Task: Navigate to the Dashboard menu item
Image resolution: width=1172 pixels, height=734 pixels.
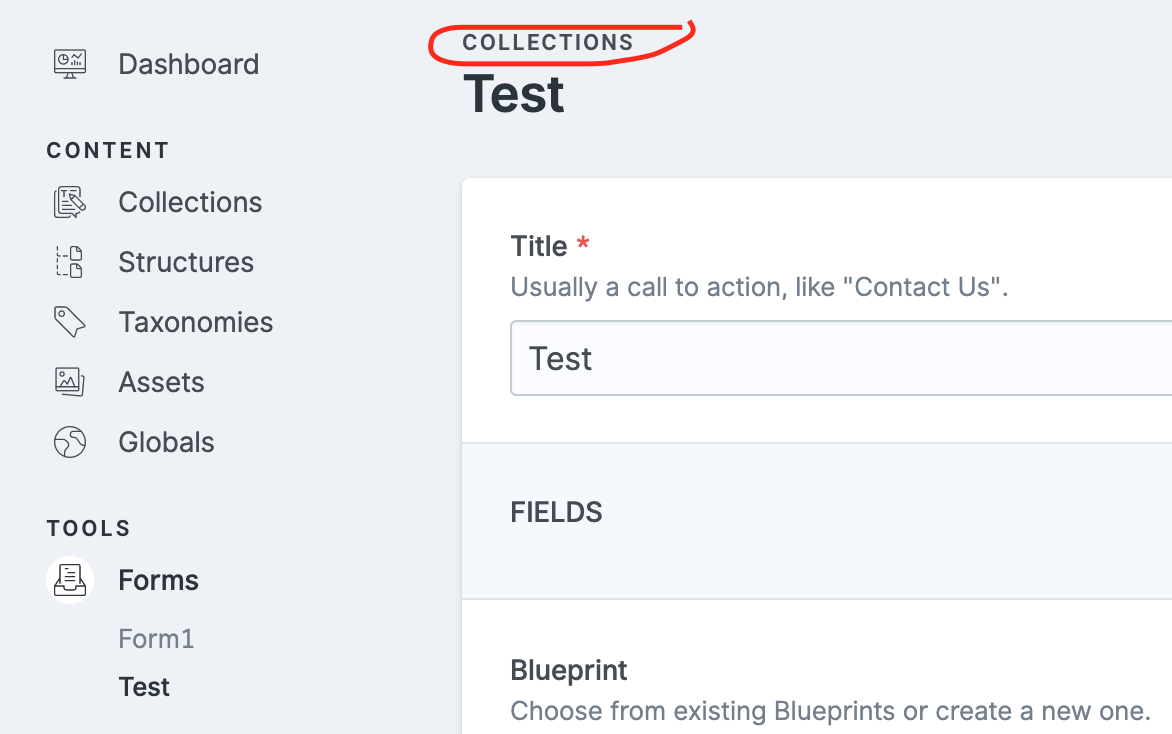Action: 188,63
